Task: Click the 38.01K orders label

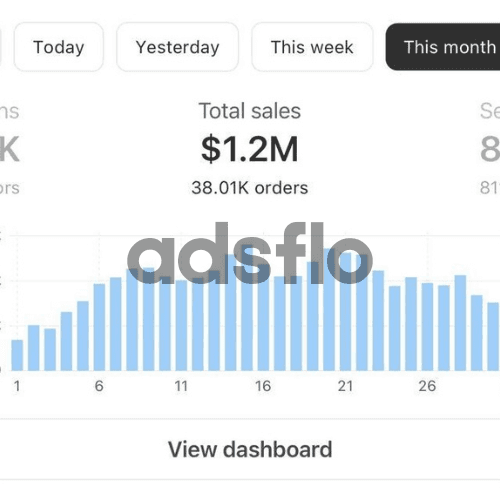Action: (250, 188)
